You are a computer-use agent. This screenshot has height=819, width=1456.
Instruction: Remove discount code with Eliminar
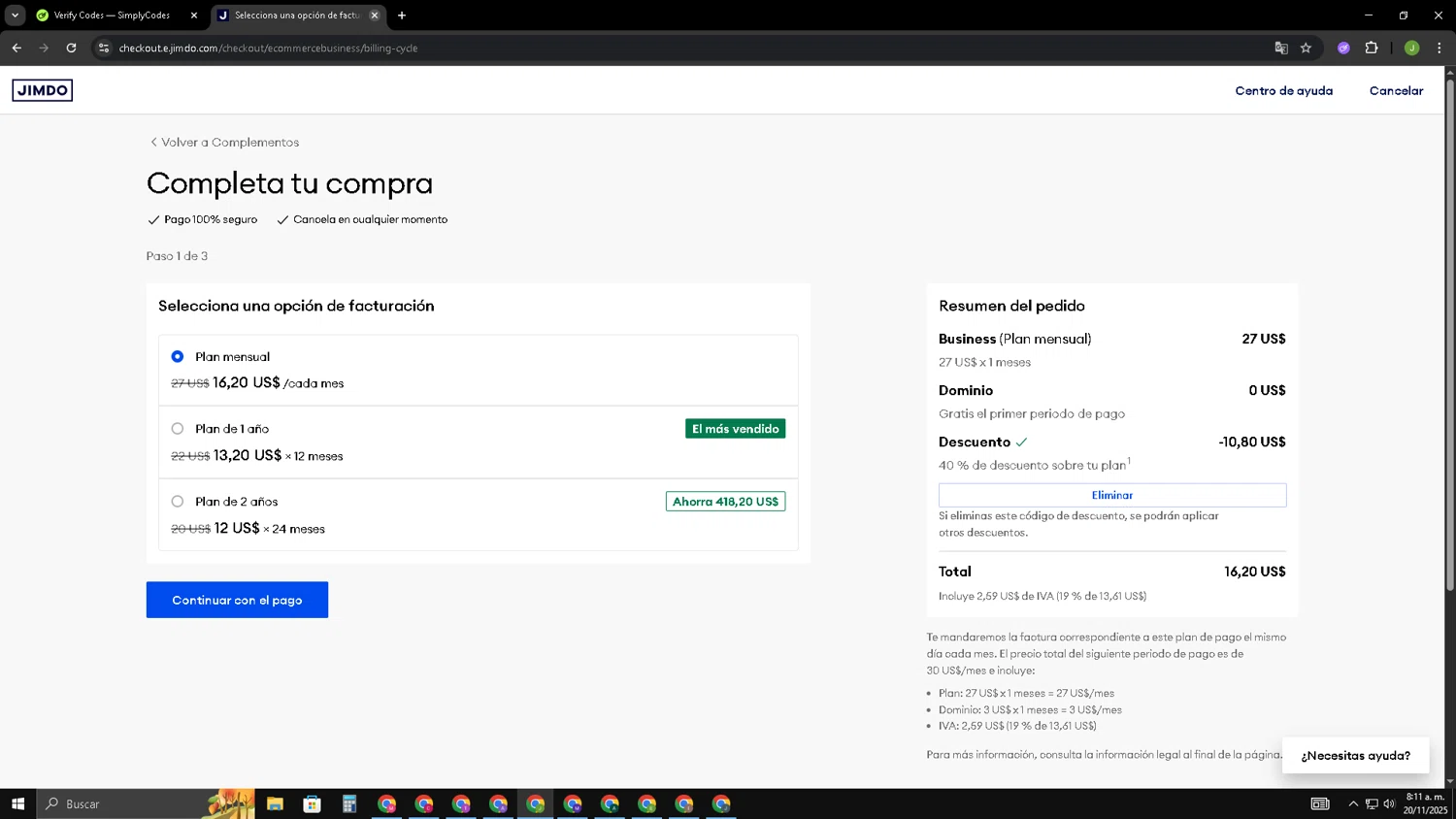[1112, 495]
